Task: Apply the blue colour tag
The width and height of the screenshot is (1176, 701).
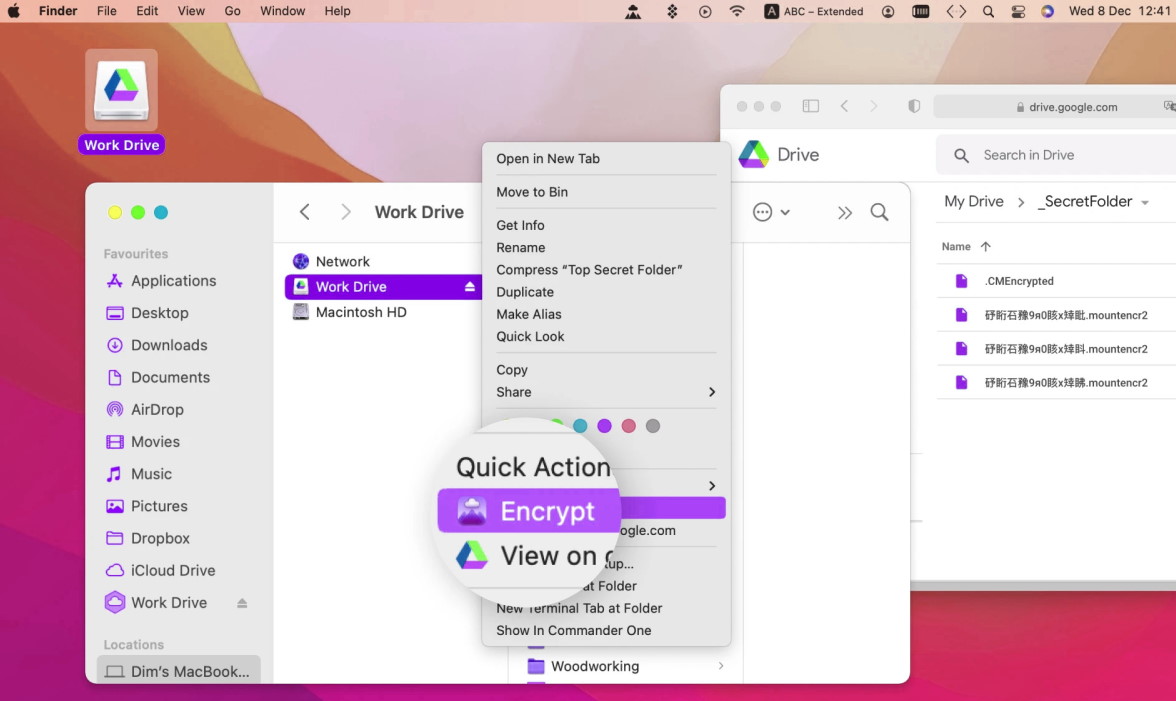Action: pos(580,426)
